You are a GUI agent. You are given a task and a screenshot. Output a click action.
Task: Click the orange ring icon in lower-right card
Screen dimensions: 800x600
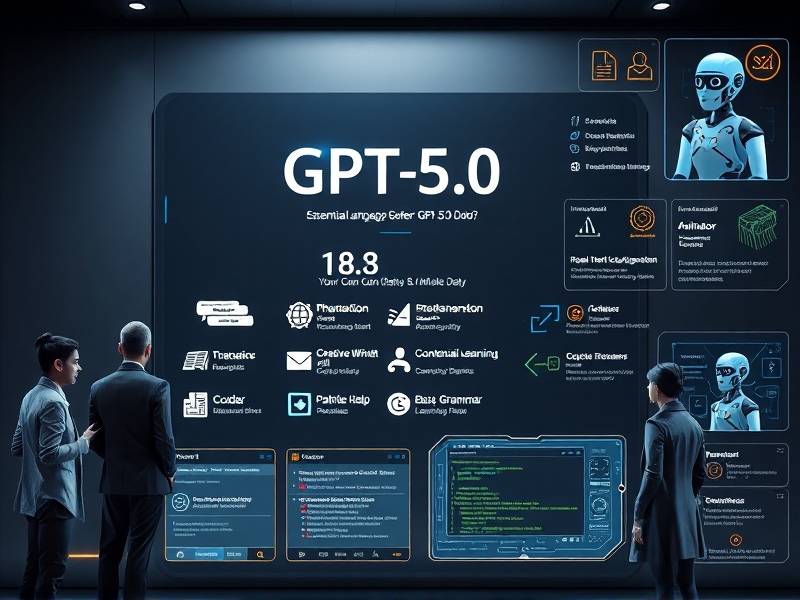(x=714, y=470)
